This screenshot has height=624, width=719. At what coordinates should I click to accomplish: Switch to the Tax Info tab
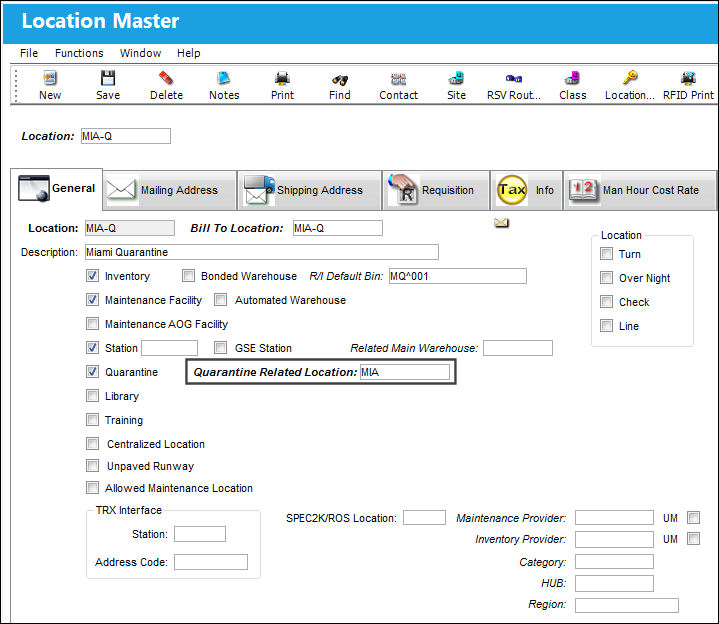coord(526,190)
